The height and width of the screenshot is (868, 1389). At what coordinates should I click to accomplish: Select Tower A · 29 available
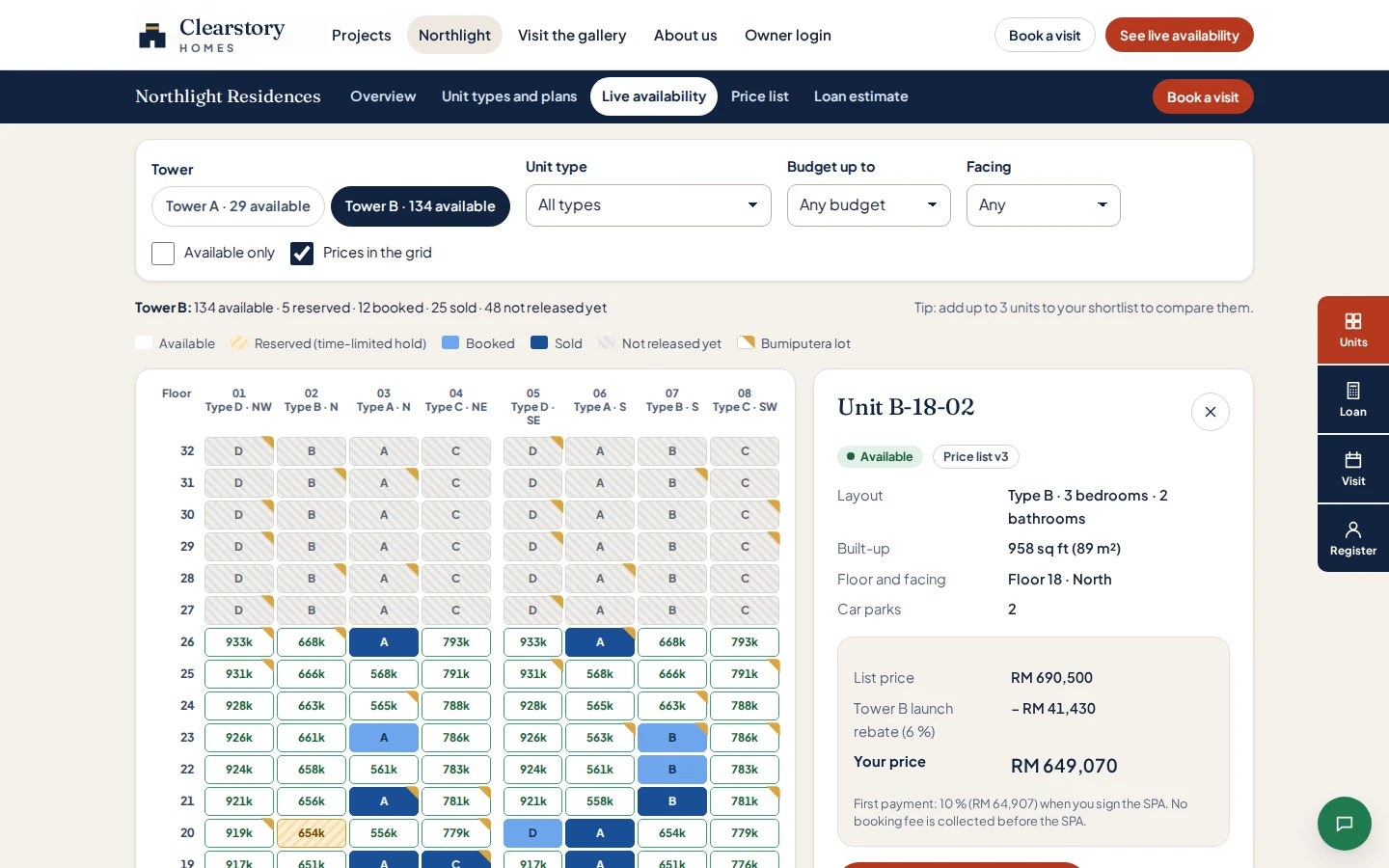[238, 206]
